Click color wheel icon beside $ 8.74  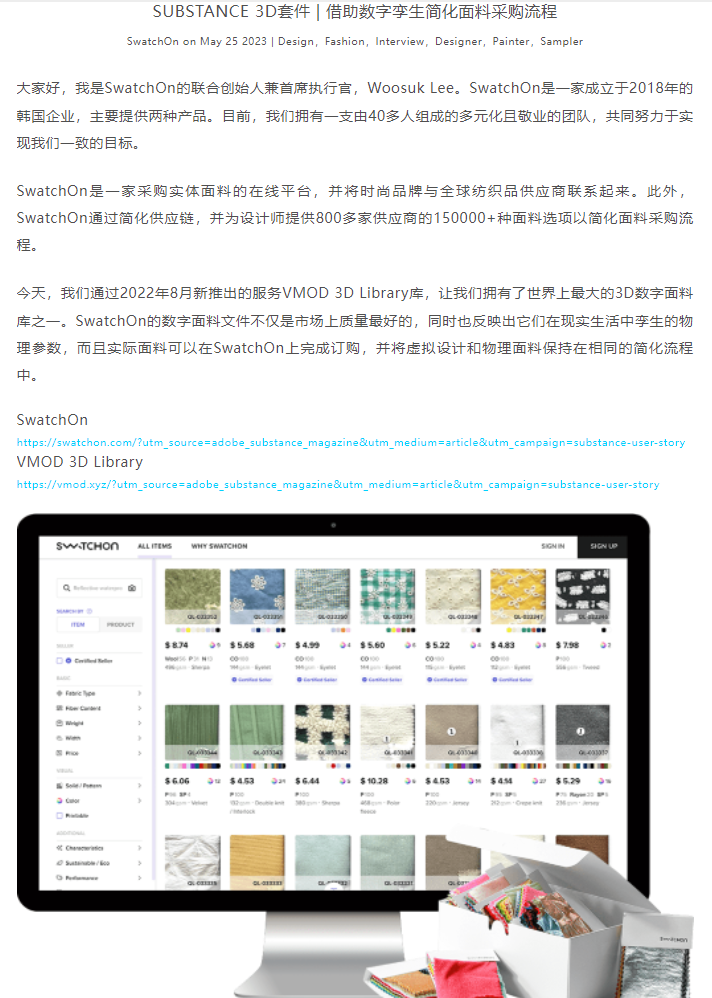pos(213,645)
